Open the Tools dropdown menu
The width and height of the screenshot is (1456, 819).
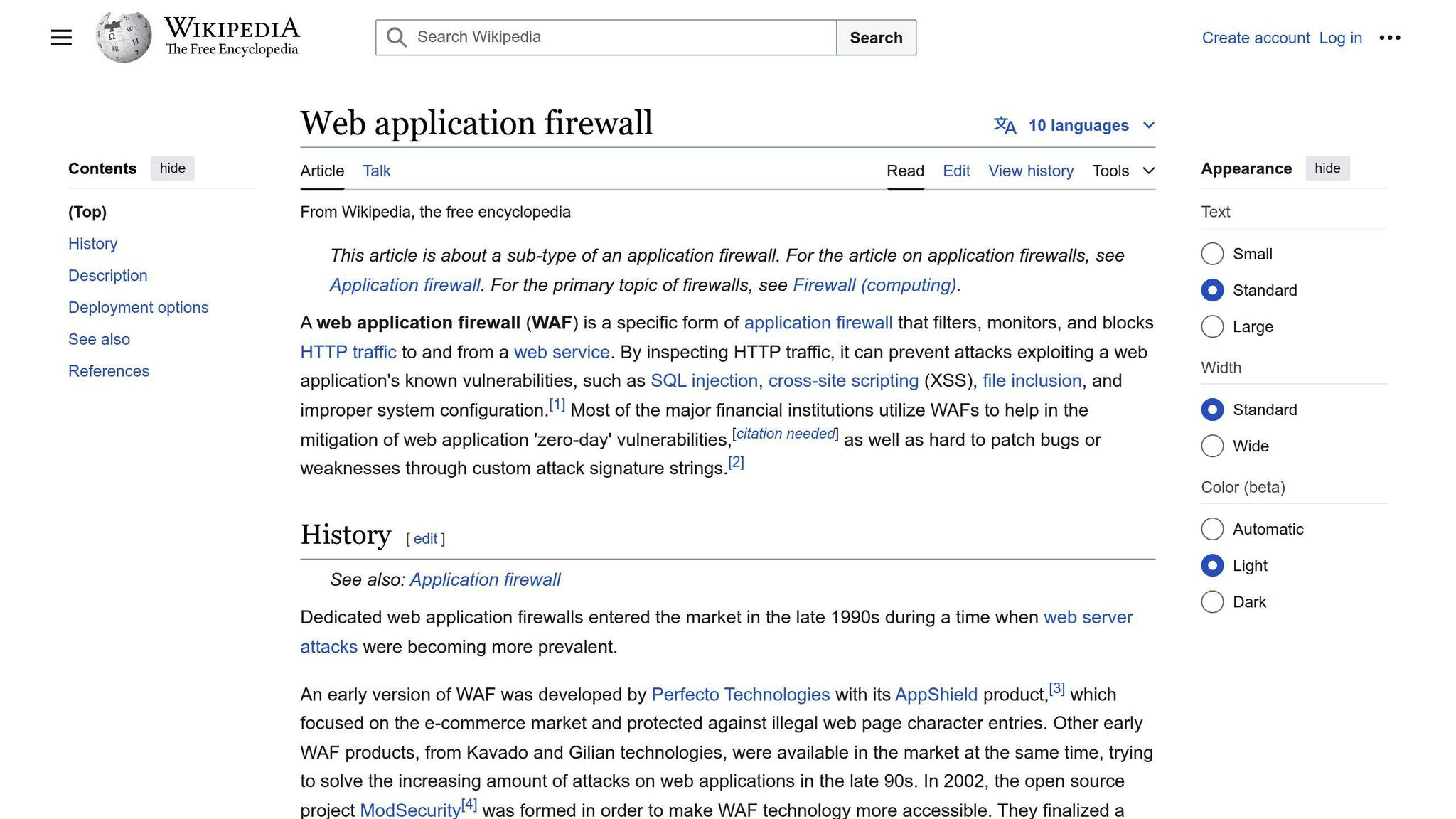1110,171
